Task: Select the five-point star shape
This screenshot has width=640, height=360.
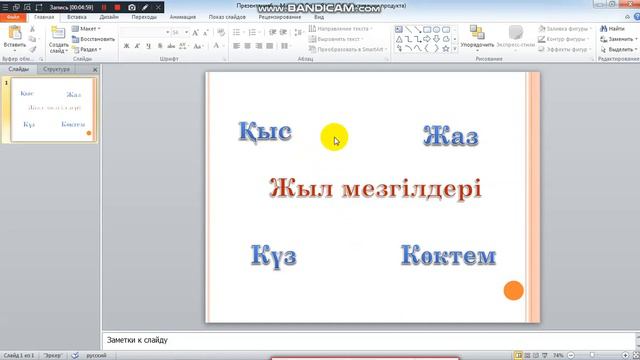Action: coord(446,49)
